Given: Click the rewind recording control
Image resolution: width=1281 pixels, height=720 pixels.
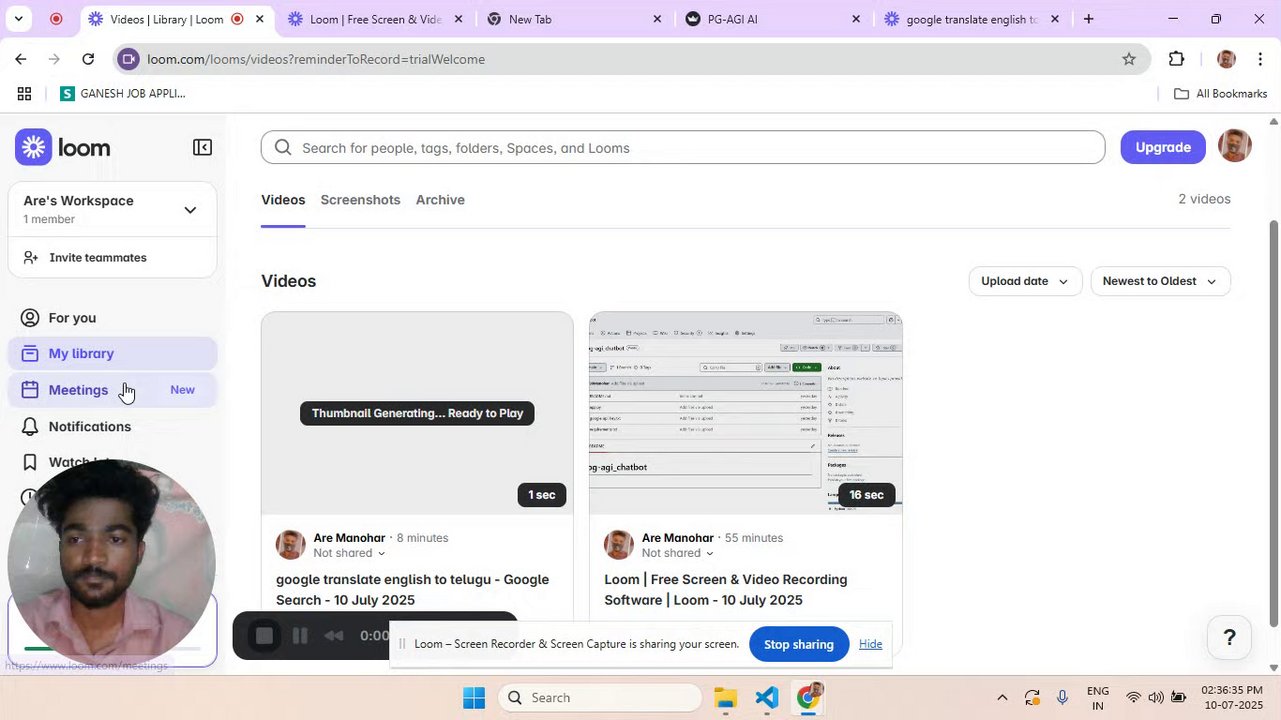Looking at the screenshot, I should 334,636.
